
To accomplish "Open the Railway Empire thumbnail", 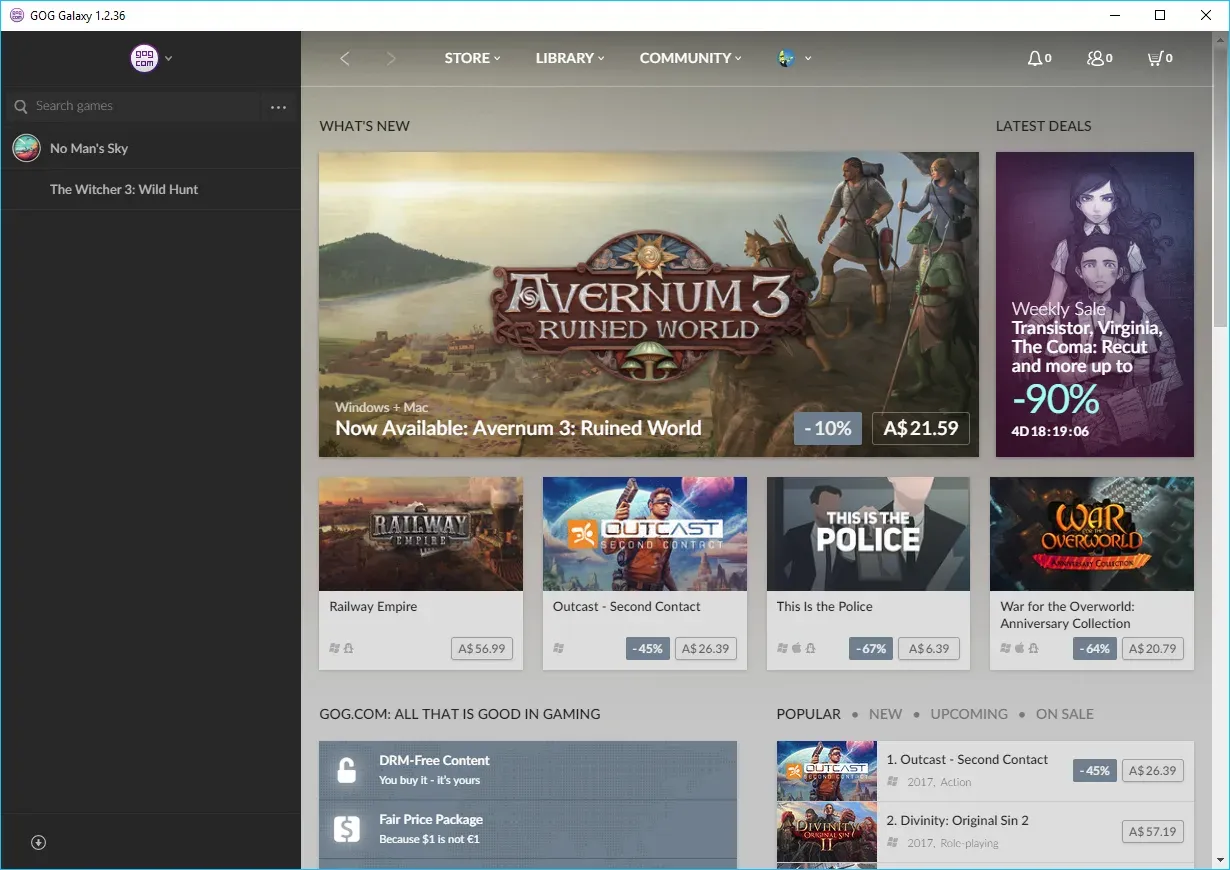I will [x=421, y=534].
